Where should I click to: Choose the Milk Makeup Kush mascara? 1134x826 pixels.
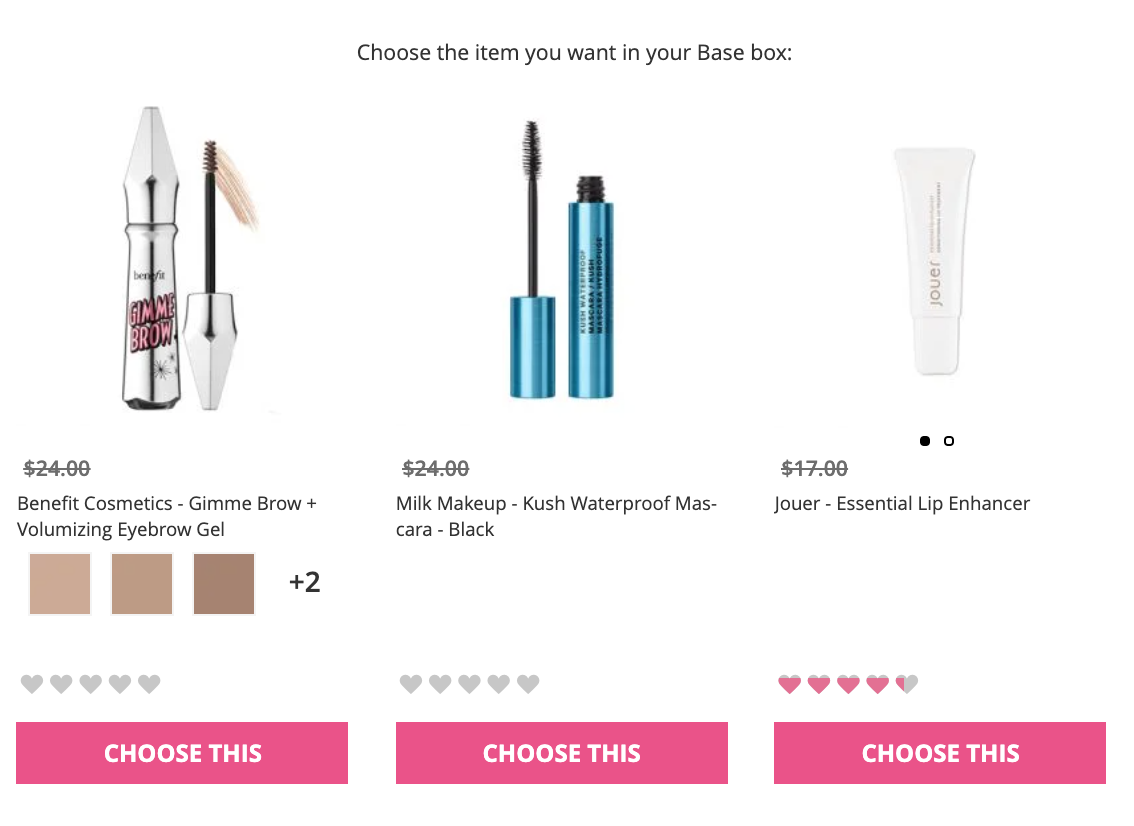pos(561,753)
